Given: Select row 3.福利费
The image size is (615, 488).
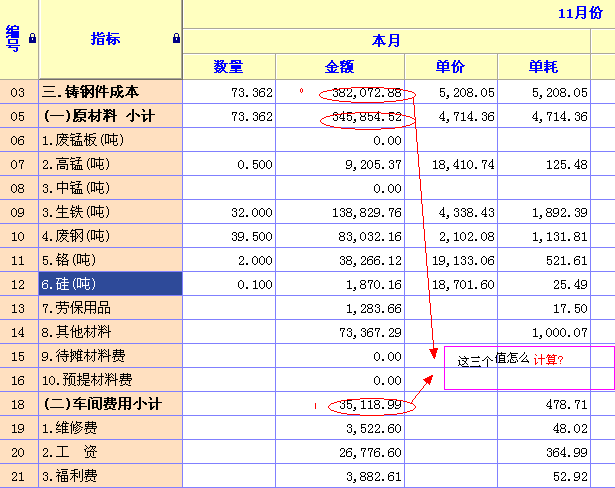Looking at the screenshot, I should [111, 476].
